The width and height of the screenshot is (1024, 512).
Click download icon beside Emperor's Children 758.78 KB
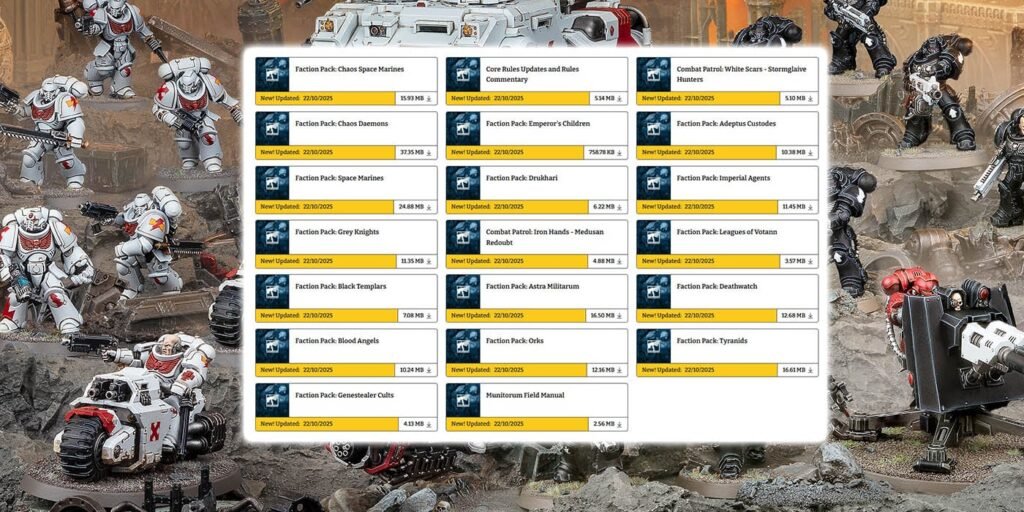[620, 152]
